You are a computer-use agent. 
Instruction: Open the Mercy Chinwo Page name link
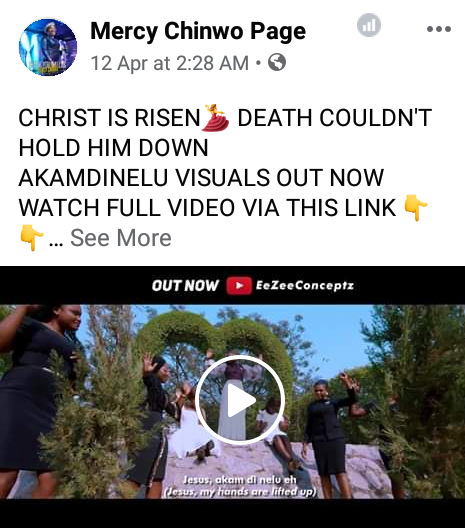coord(198,31)
